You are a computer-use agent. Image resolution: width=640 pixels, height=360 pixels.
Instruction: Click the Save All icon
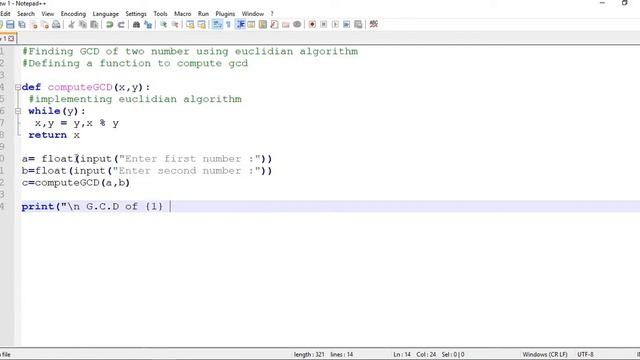(x=22, y=24)
